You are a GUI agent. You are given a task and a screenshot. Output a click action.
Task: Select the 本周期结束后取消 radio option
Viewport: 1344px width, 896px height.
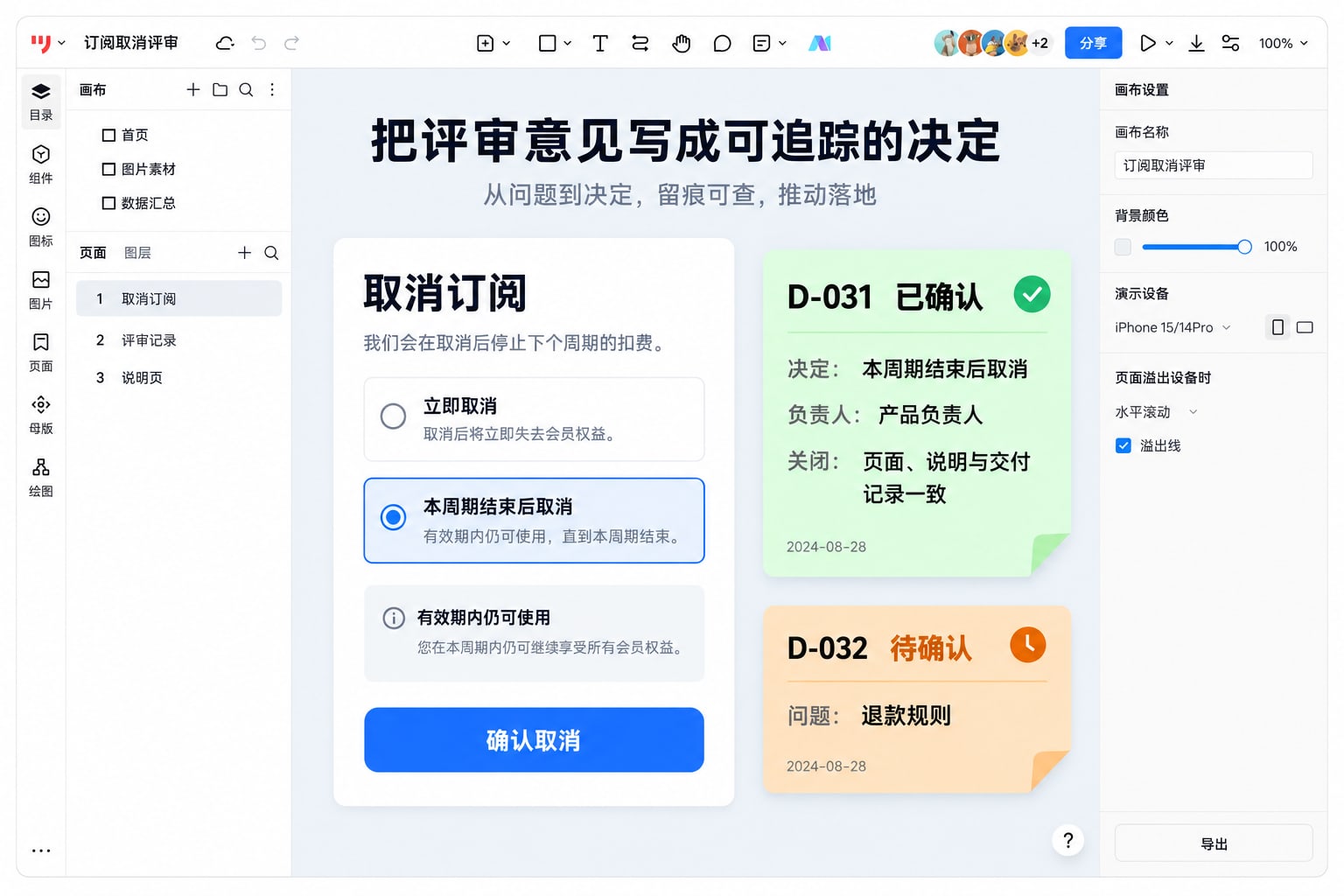pos(393,517)
